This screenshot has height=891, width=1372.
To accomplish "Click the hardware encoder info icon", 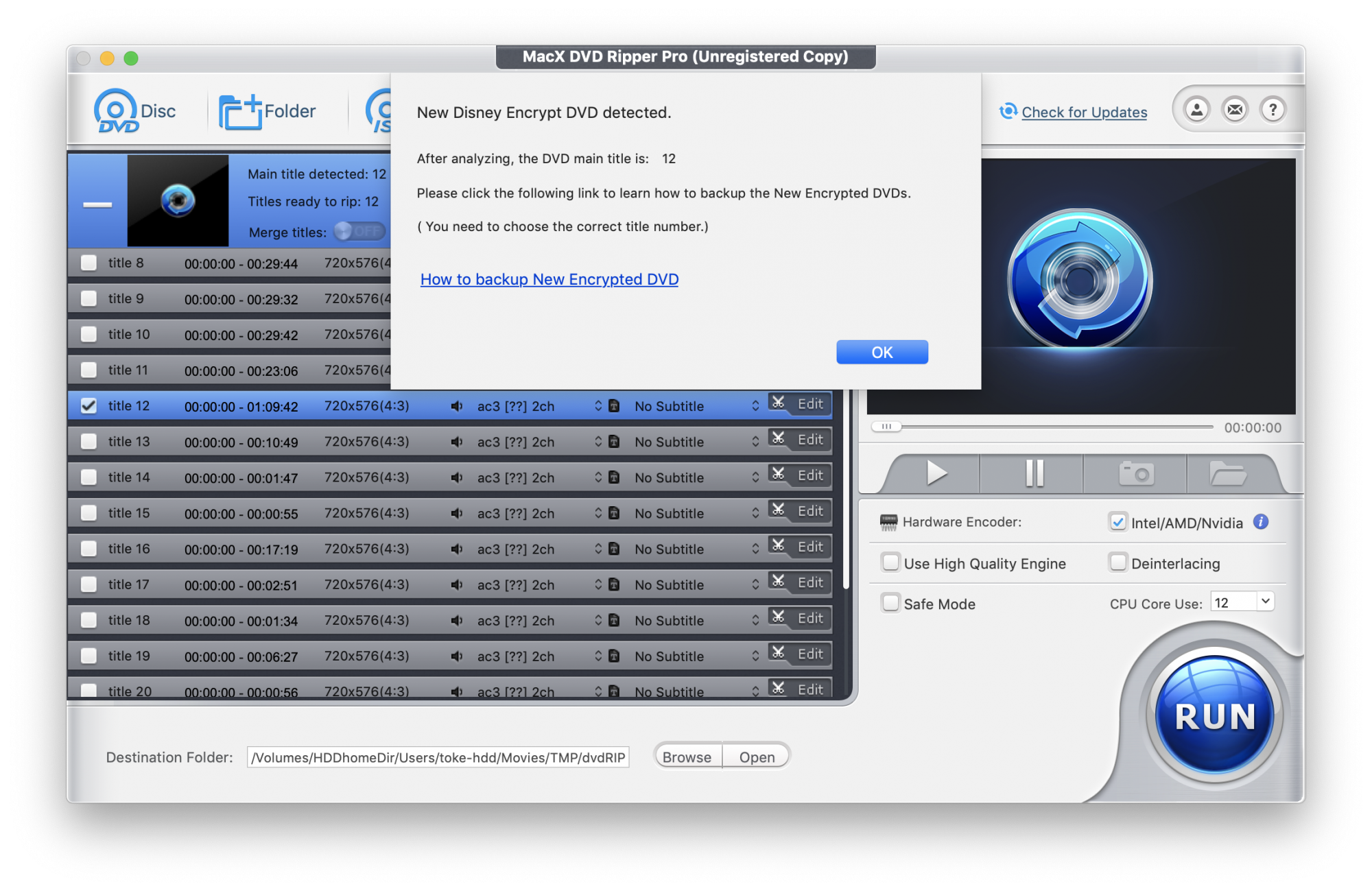I will click(x=1260, y=522).
